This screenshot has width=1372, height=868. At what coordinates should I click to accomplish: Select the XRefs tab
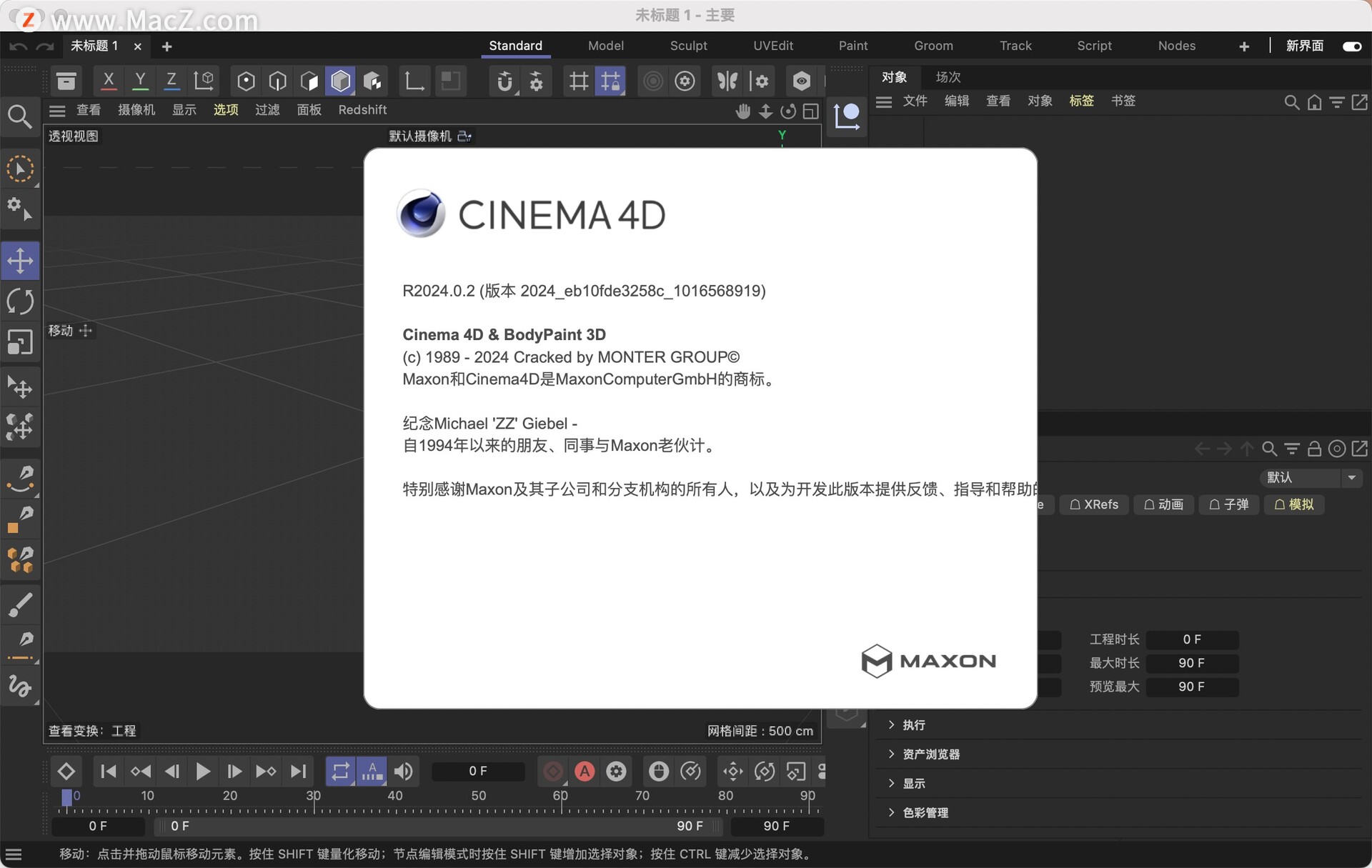[x=1094, y=504]
